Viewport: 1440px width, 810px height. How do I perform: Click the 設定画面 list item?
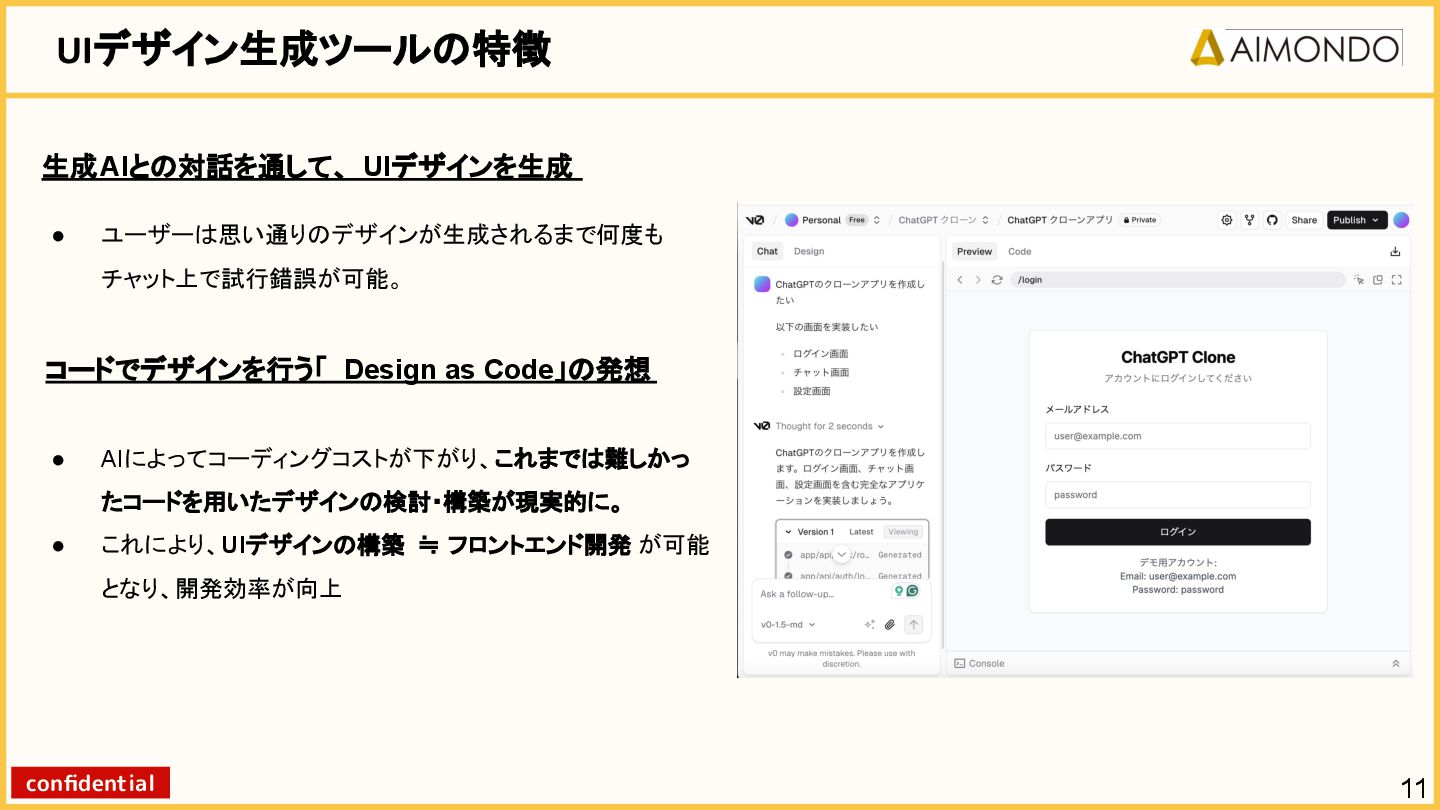(812, 391)
